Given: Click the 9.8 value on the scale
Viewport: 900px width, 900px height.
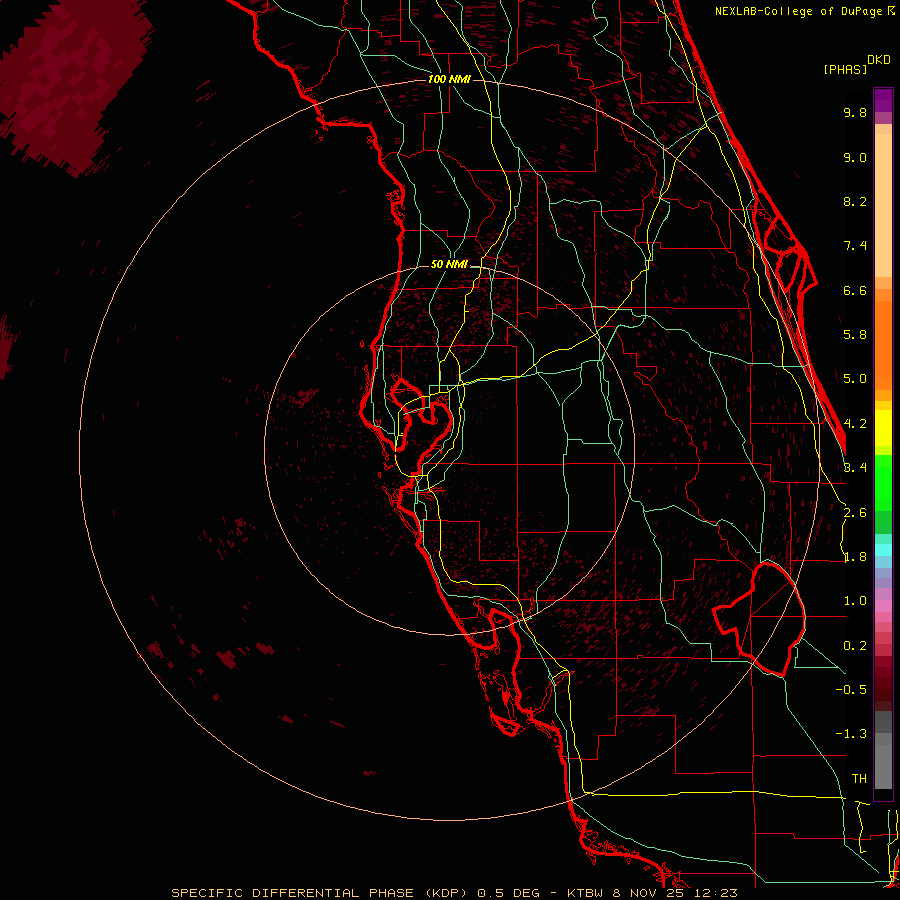Looking at the screenshot, I should point(855,112).
